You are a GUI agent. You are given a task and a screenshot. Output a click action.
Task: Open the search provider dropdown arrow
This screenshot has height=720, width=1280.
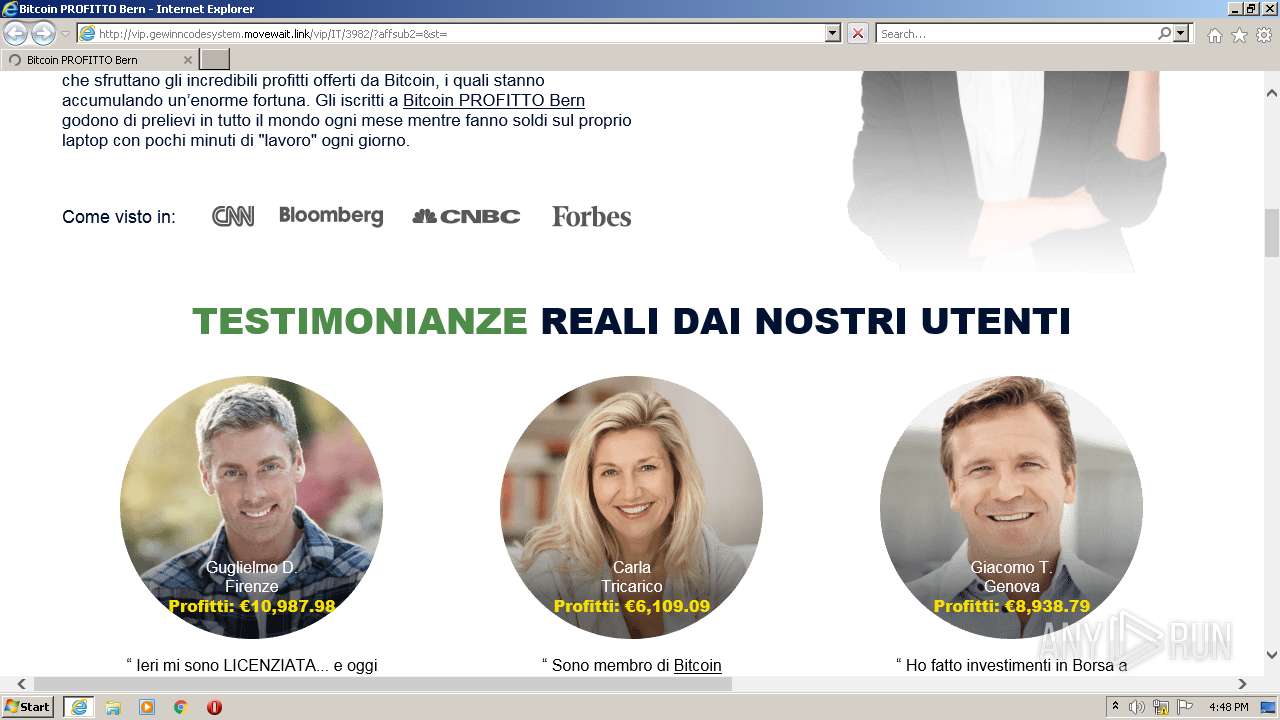[1182, 34]
